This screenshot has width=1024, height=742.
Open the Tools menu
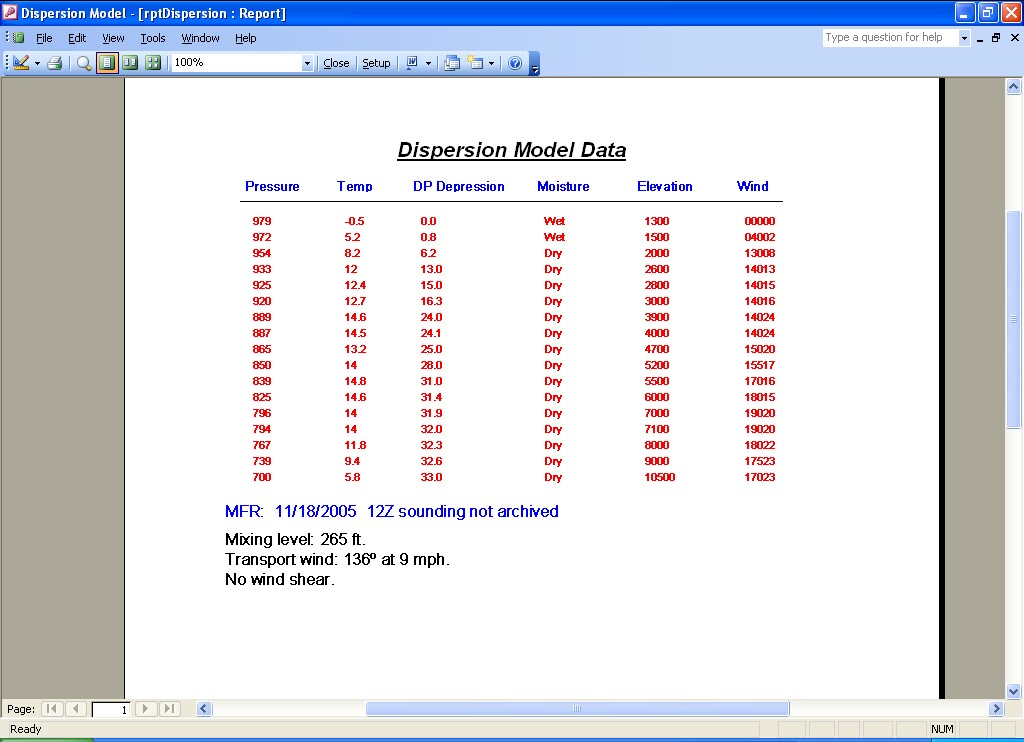tap(153, 38)
